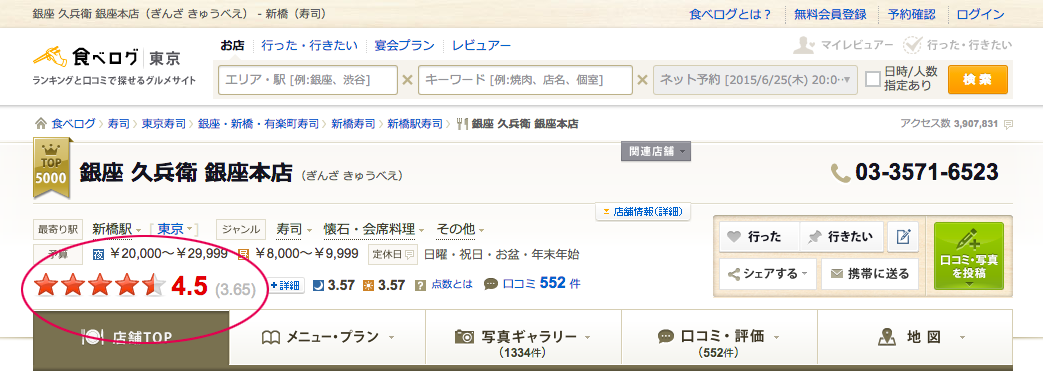This screenshot has height=380, width=1043.
Task: Click 新橋駅寿司 breadcrumb link
Action: [415, 124]
